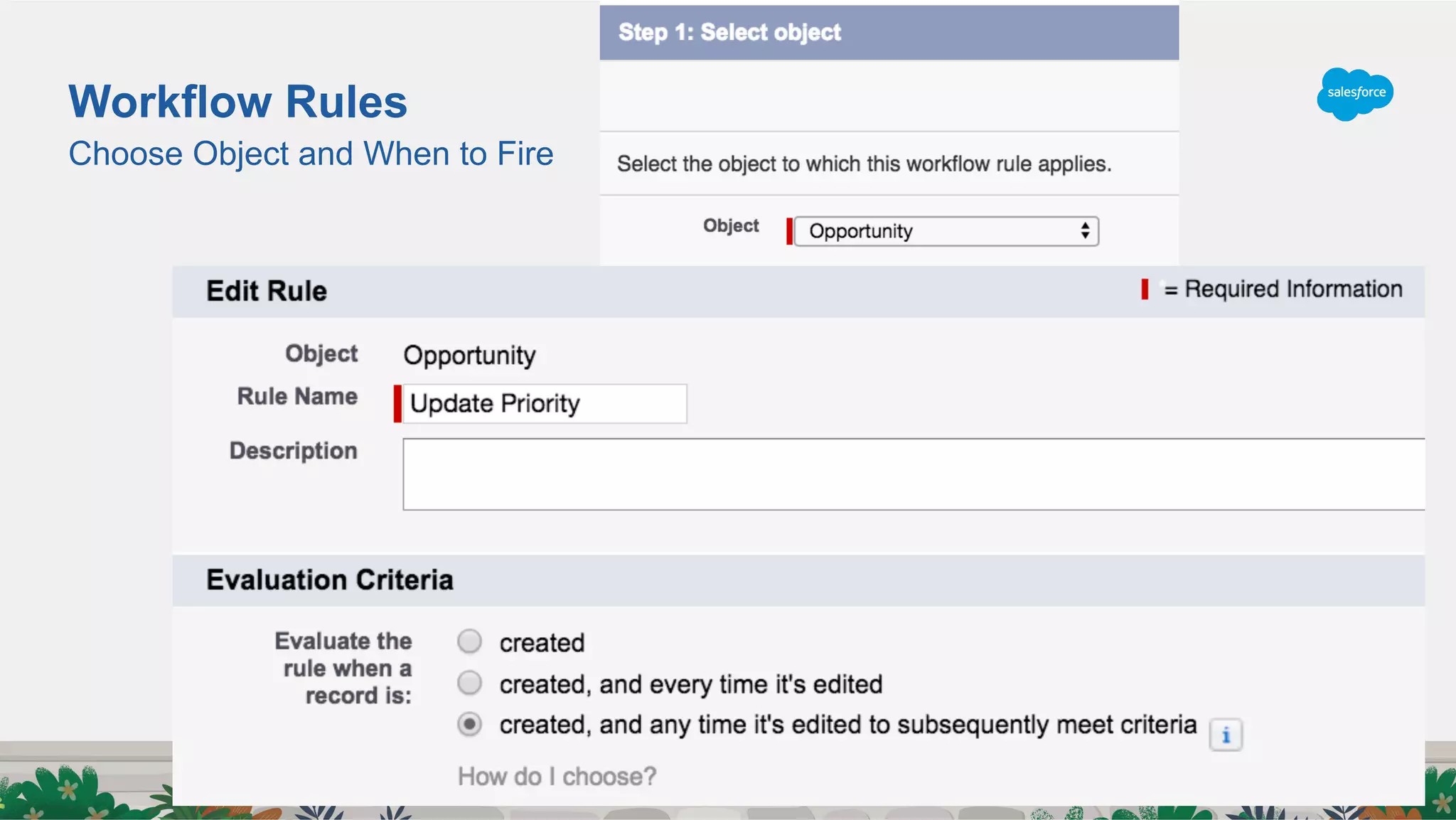Click the 'Evaluation Criteria' section heading
This screenshot has width=1456, height=820.
click(x=330, y=580)
